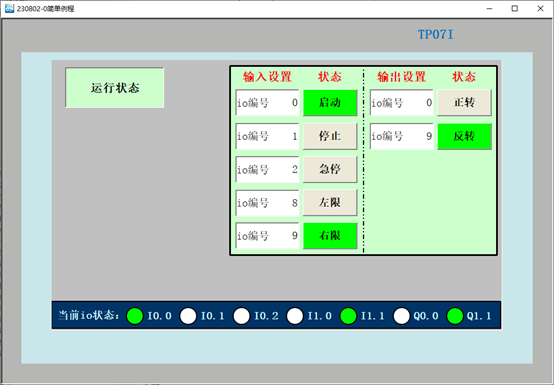Viewport: 554px width, 385px height.
Task: Toggle the green 反转 output button
Action: pyautogui.click(x=464, y=136)
